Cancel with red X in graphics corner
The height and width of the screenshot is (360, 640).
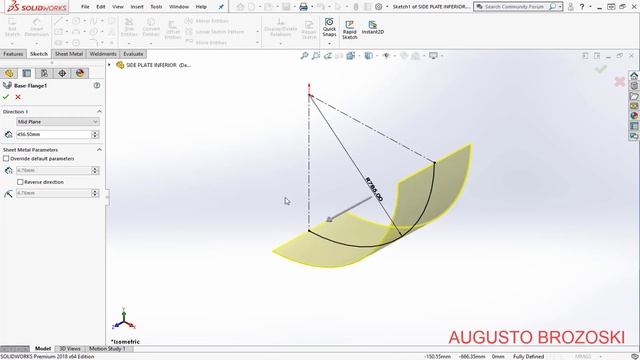[x=620, y=81]
